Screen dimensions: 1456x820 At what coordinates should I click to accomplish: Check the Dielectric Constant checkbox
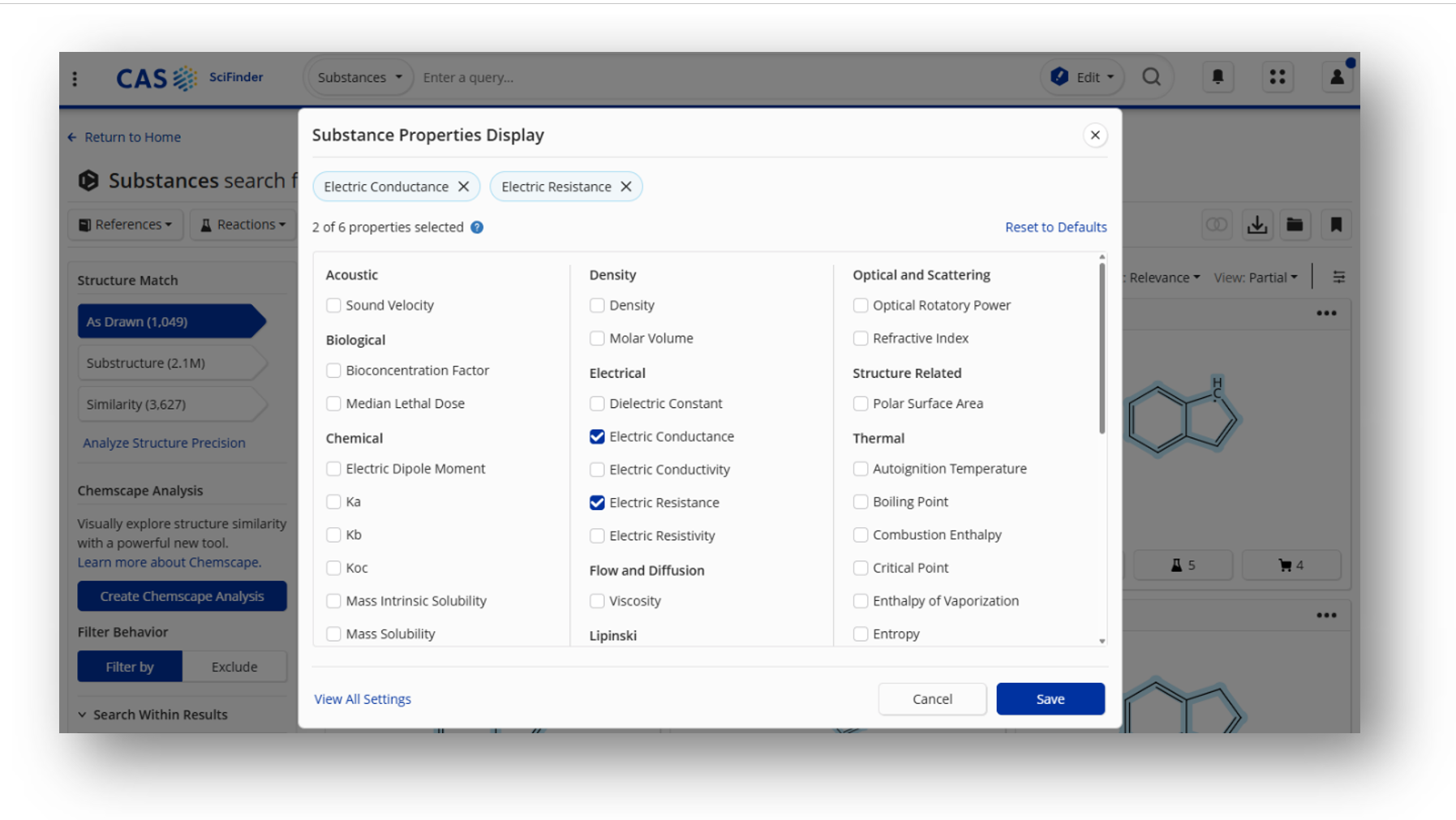(597, 403)
